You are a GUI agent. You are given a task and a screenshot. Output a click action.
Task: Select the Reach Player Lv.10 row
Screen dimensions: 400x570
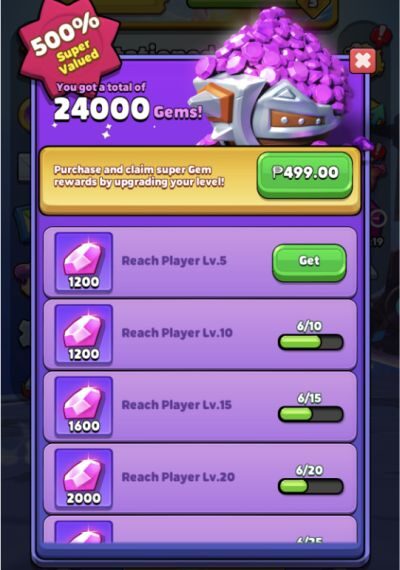200,334
